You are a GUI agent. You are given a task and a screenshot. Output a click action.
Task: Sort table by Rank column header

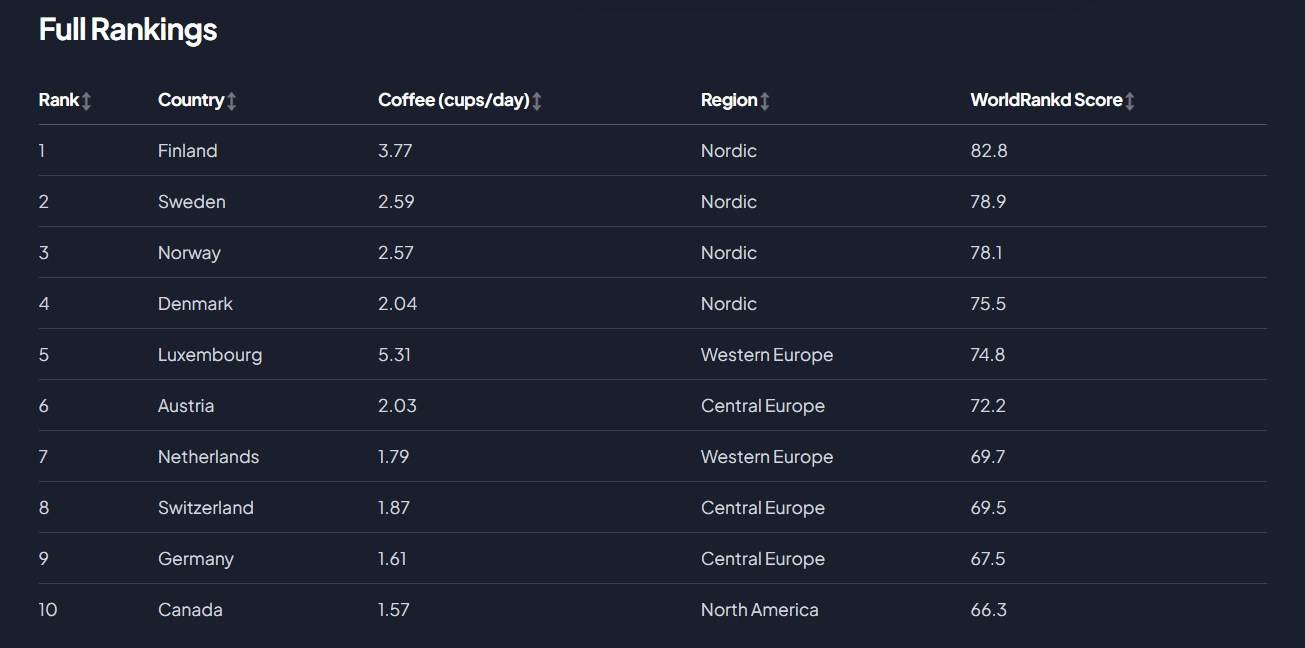pyautogui.click(x=59, y=100)
